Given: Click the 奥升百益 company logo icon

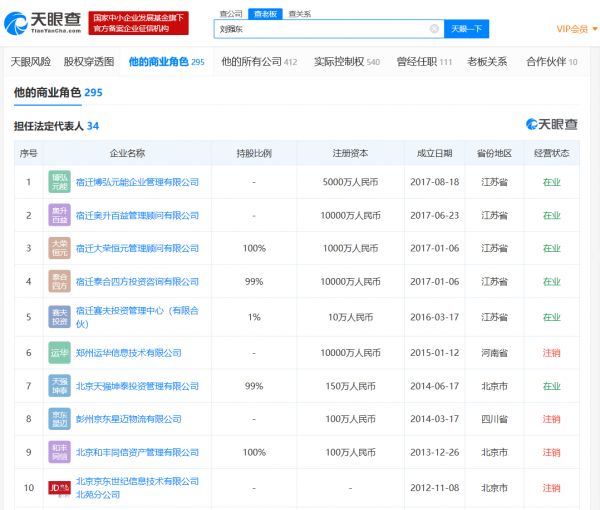Looking at the screenshot, I should pyautogui.click(x=59, y=215).
